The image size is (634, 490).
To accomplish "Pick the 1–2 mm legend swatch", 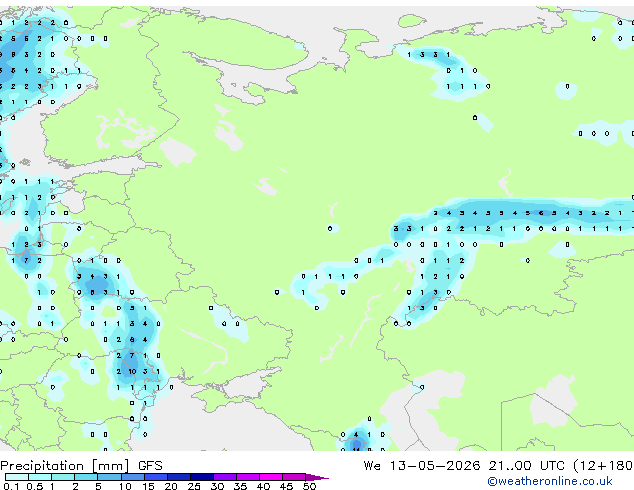I will click(63, 477).
